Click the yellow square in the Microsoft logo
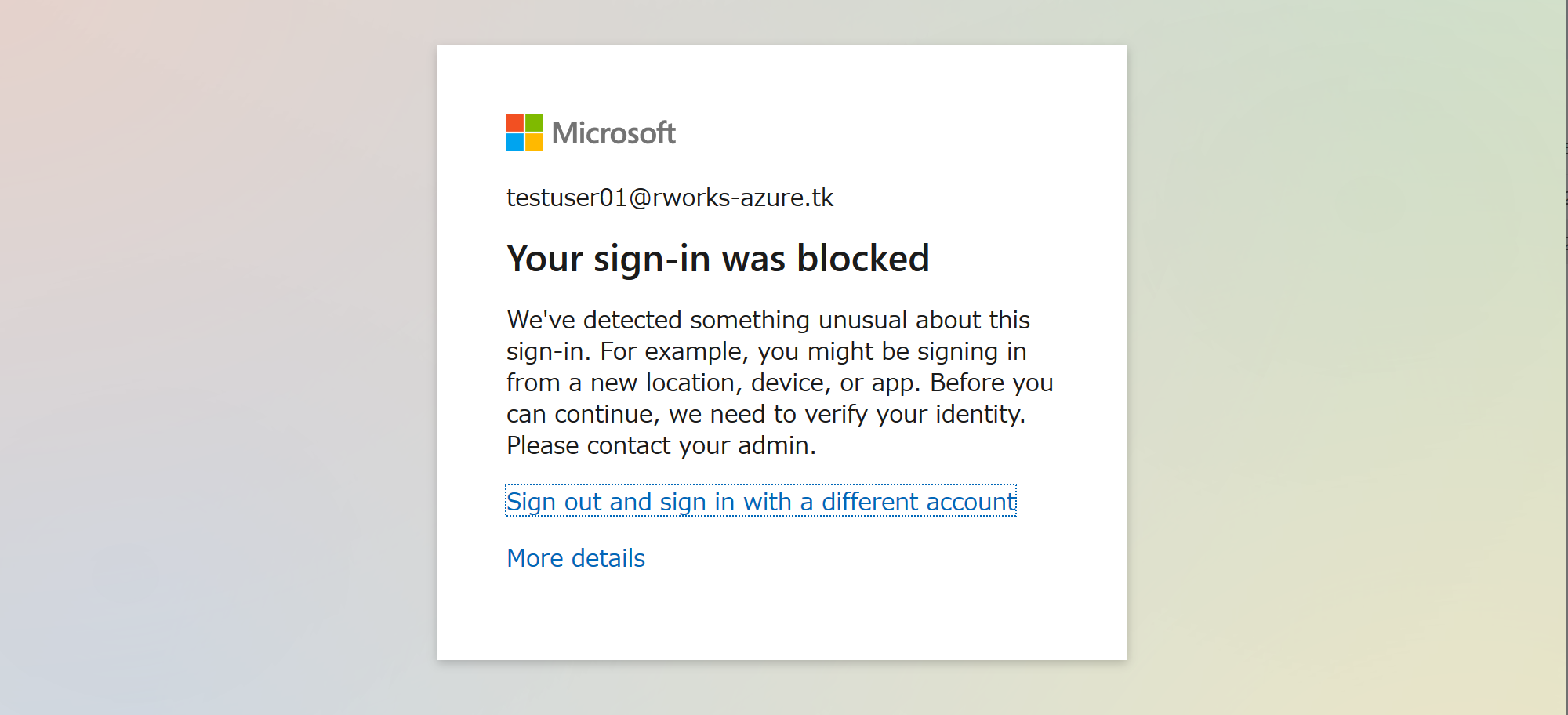This screenshot has width=1568, height=715. 534,142
